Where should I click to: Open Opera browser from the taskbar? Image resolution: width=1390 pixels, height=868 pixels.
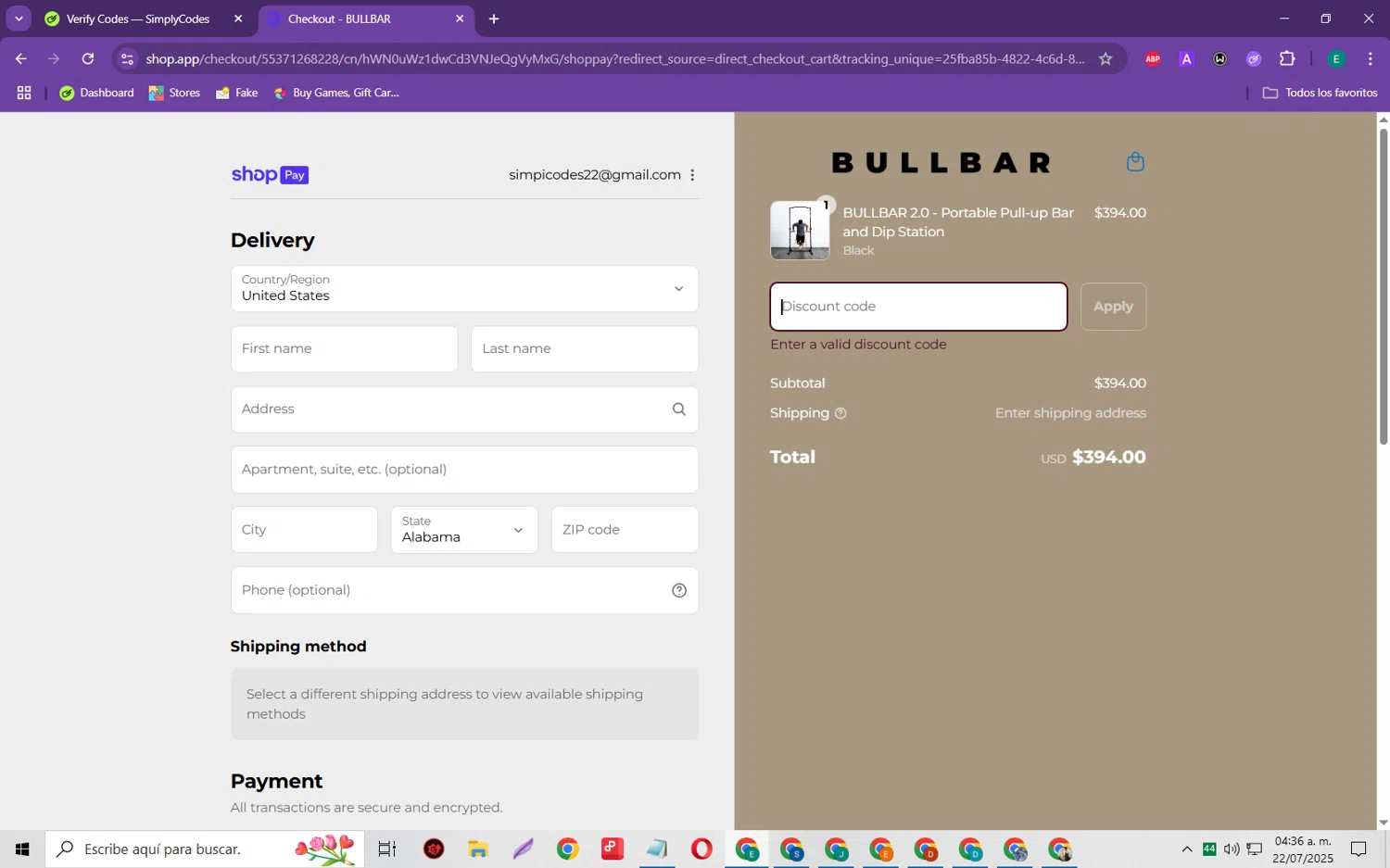point(701,849)
